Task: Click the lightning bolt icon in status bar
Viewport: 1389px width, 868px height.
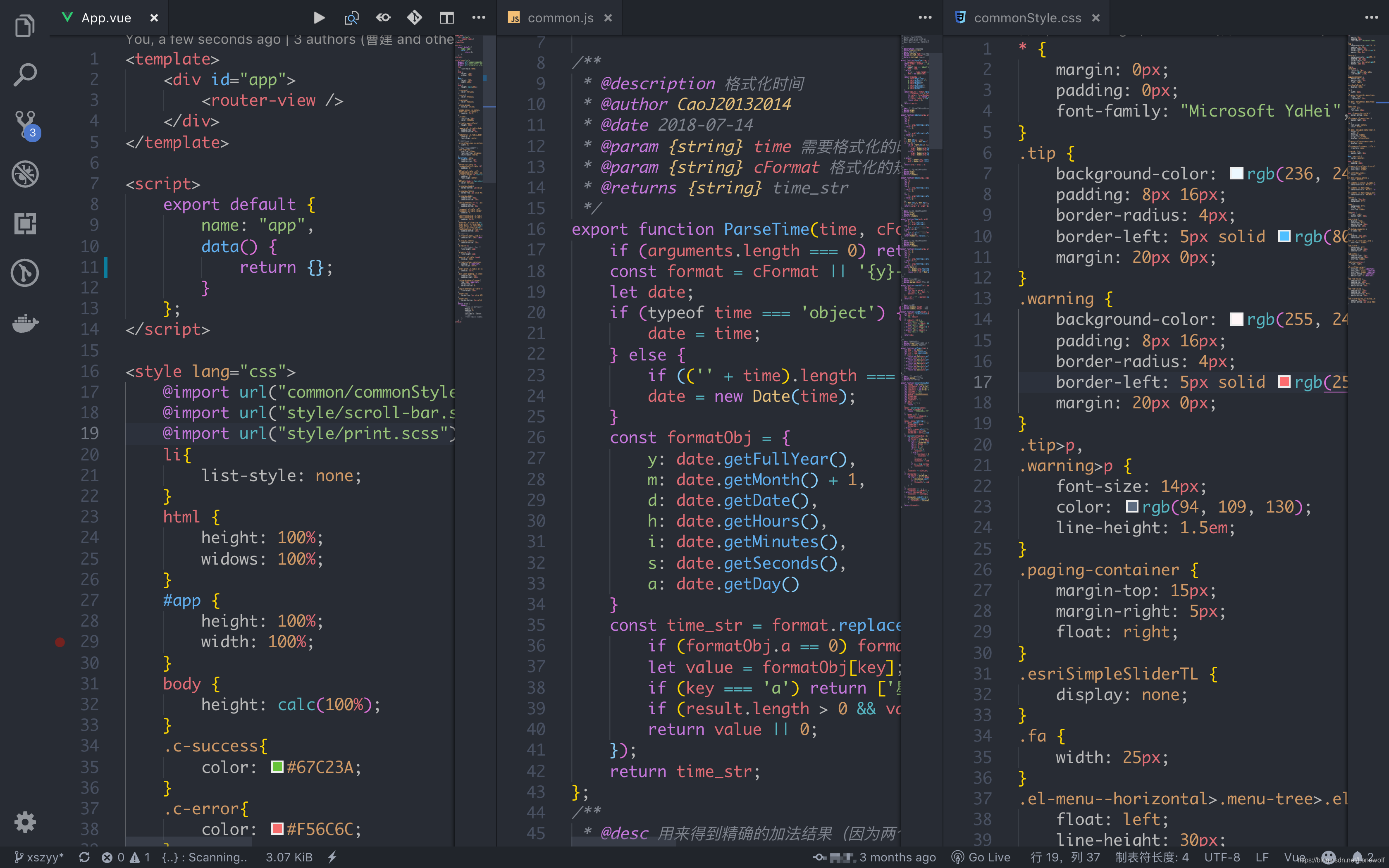Action: point(332,857)
